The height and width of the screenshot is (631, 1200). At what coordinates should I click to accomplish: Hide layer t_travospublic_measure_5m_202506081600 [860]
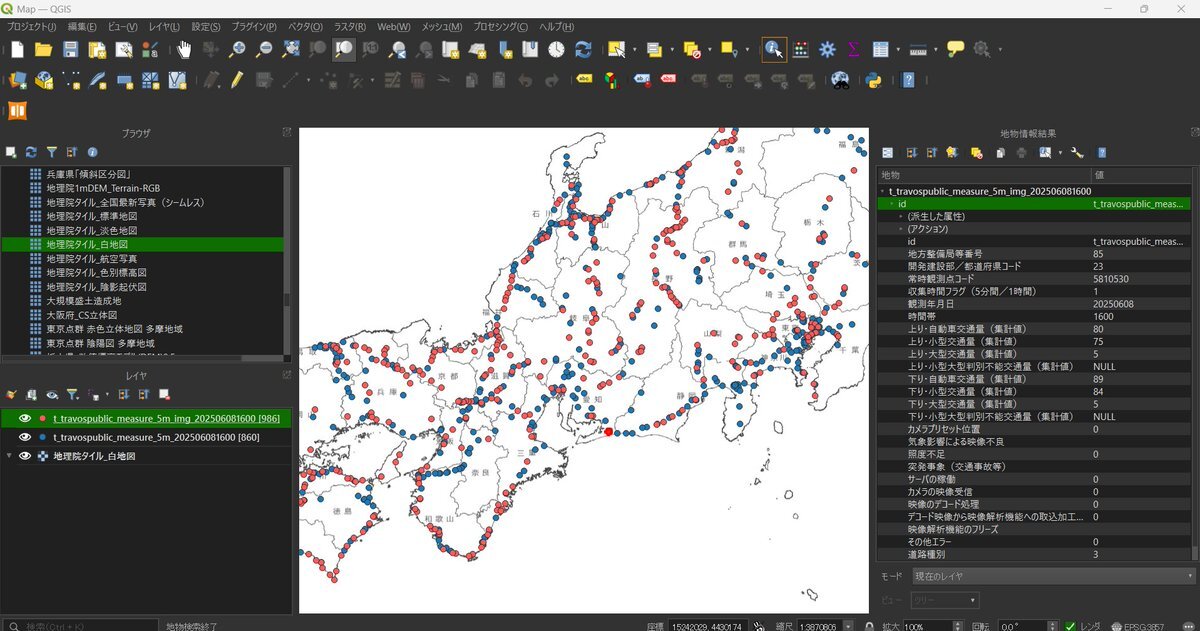[25, 437]
